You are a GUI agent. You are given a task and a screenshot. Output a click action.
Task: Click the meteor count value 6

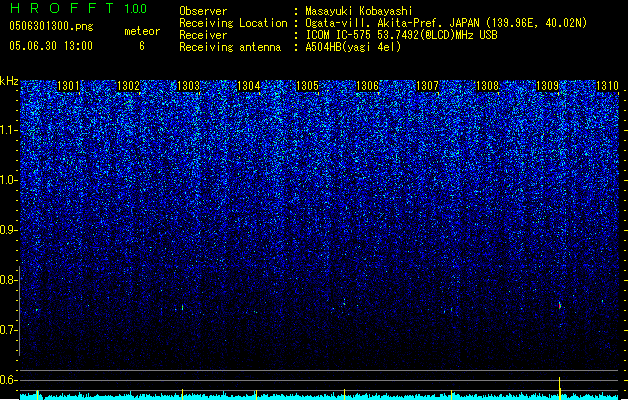pyautogui.click(x=142, y=46)
